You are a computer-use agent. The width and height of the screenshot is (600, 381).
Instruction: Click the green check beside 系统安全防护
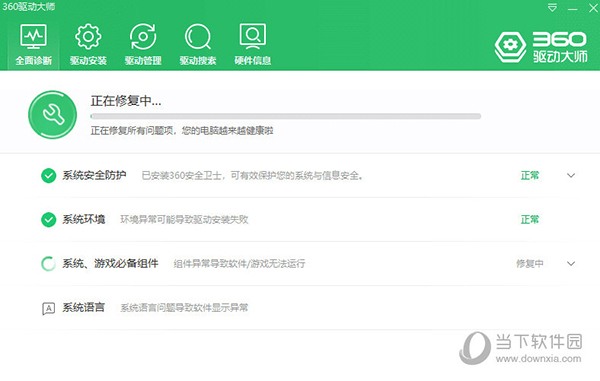coord(49,176)
